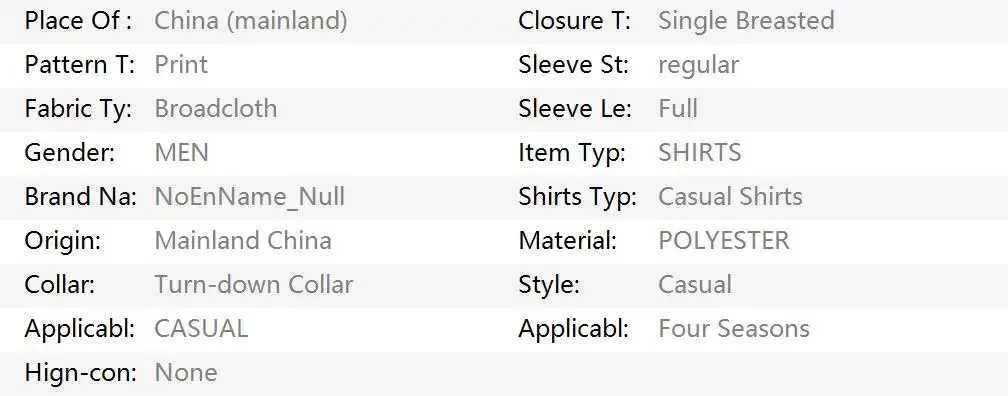Click the 'SHIRTS' item type value
The image size is (1008, 396).
(699, 153)
